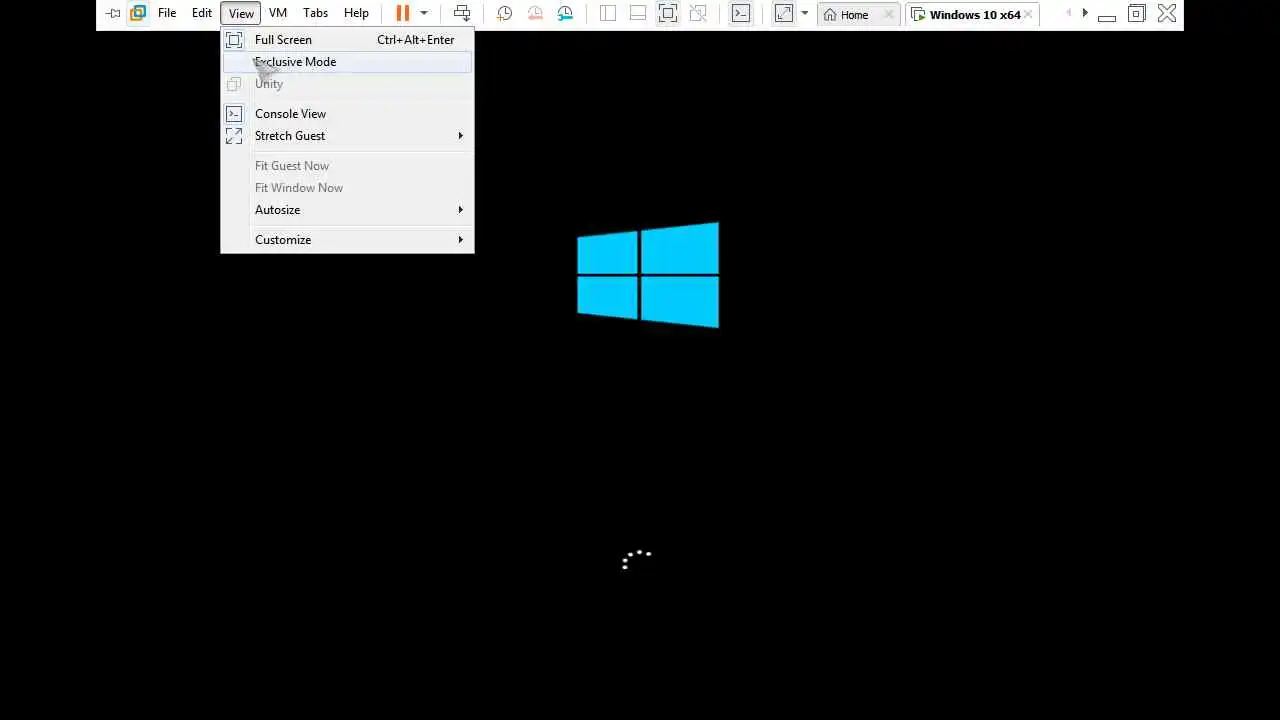Expand the stretch guest dropdown arrow
The height and width of the screenshot is (720, 1280).
point(805,13)
